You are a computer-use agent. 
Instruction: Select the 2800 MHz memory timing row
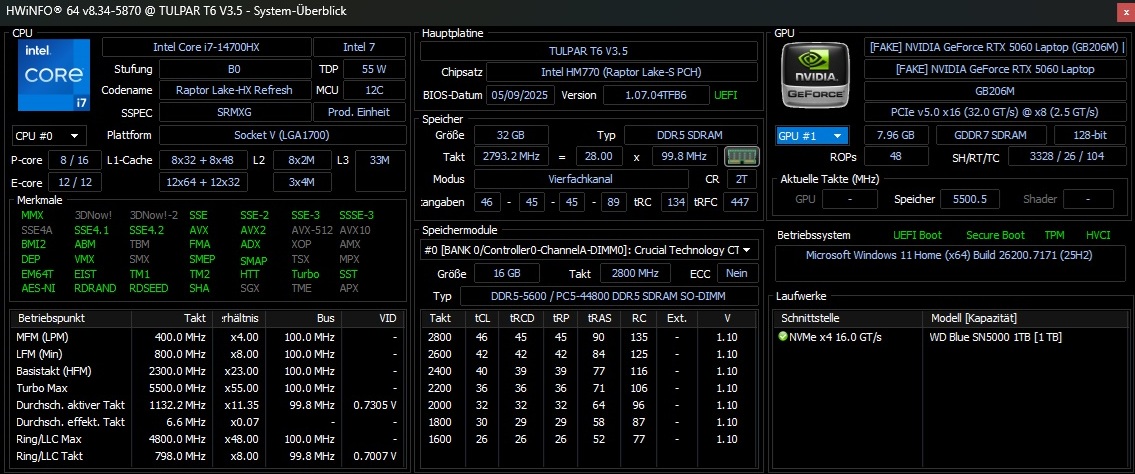click(x=588, y=336)
